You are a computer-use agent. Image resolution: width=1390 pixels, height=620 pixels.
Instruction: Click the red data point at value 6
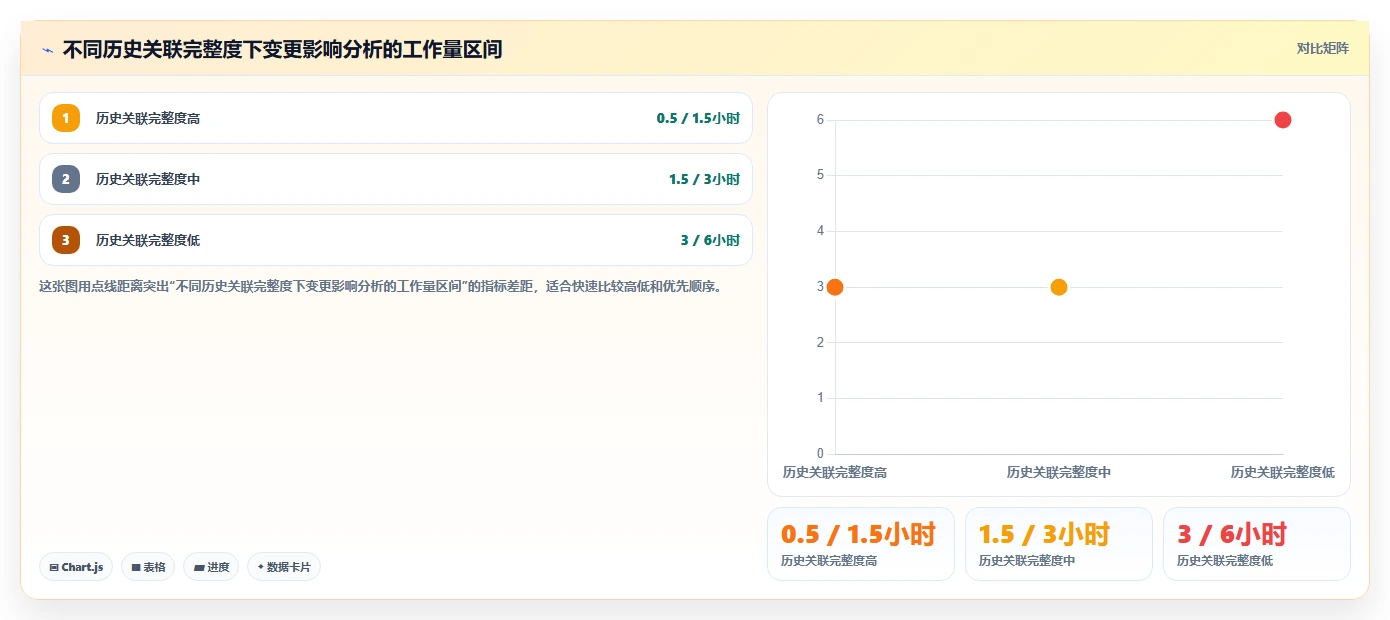pyautogui.click(x=1283, y=120)
